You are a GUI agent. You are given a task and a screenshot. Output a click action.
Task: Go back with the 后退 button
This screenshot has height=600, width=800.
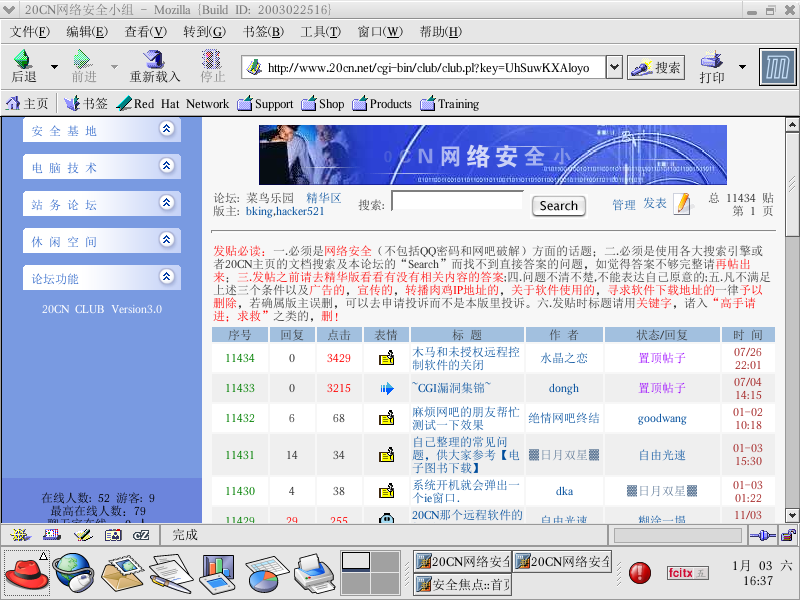click(23, 66)
